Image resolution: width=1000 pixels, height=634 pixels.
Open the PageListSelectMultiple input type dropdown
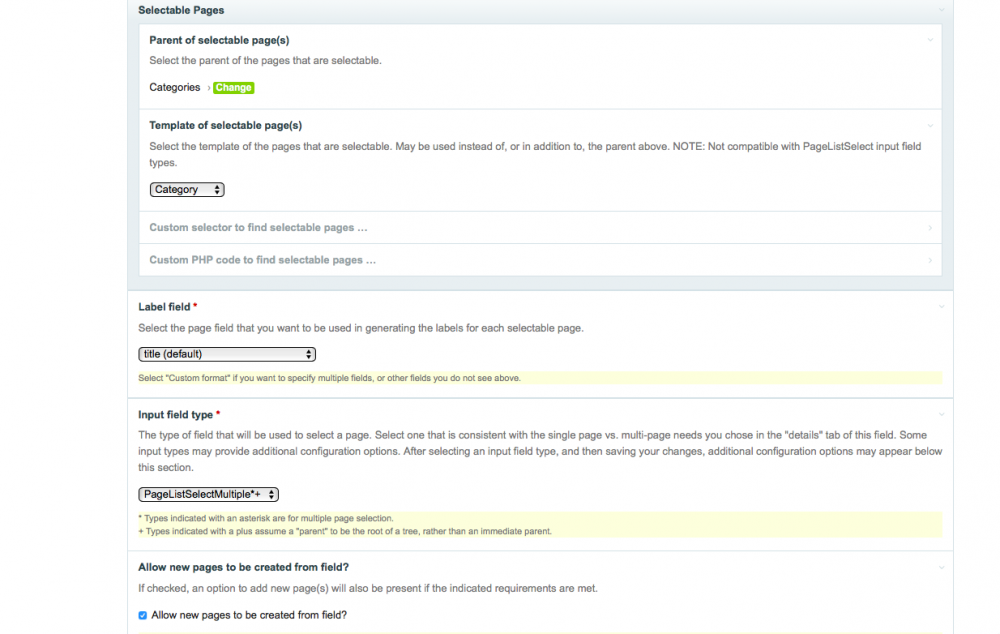pos(208,494)
